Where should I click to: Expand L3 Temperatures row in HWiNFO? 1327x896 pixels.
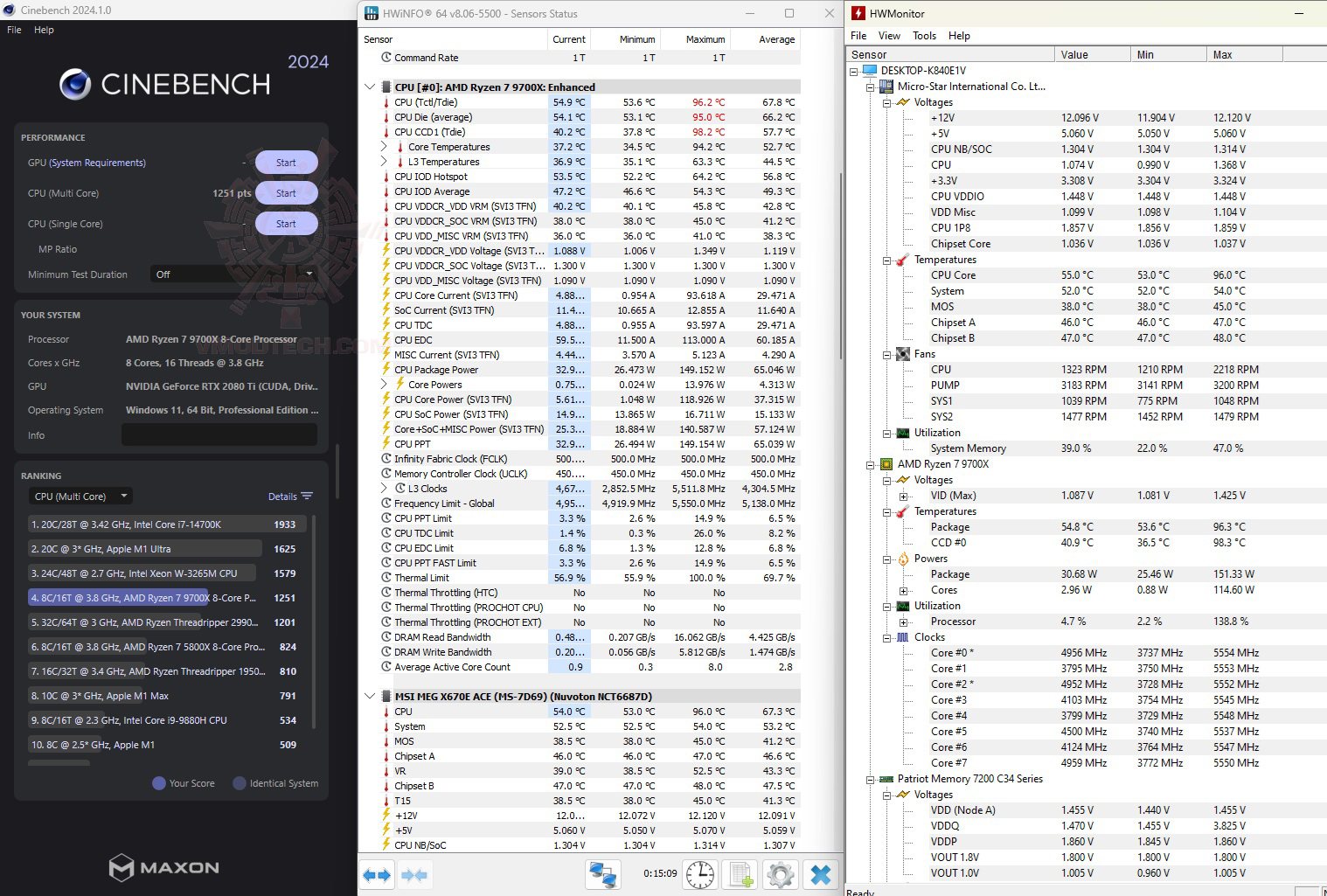(384, 162)
